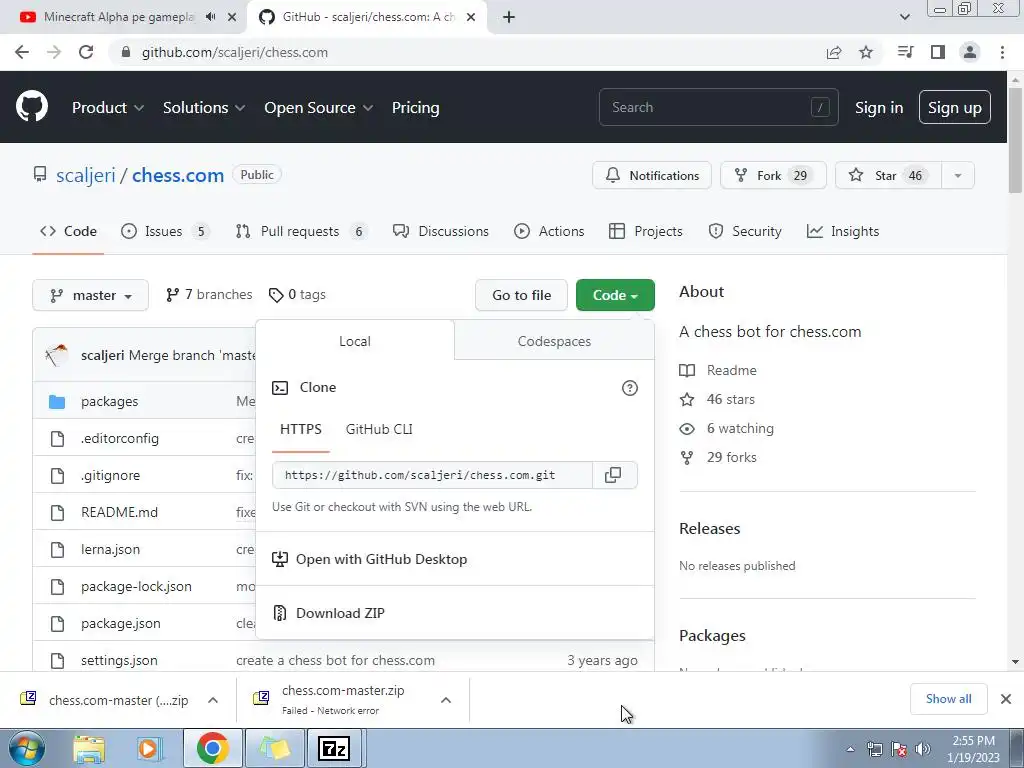
Task: Toggle the green Code dropdown button
Action: click(x=615, y=295)
